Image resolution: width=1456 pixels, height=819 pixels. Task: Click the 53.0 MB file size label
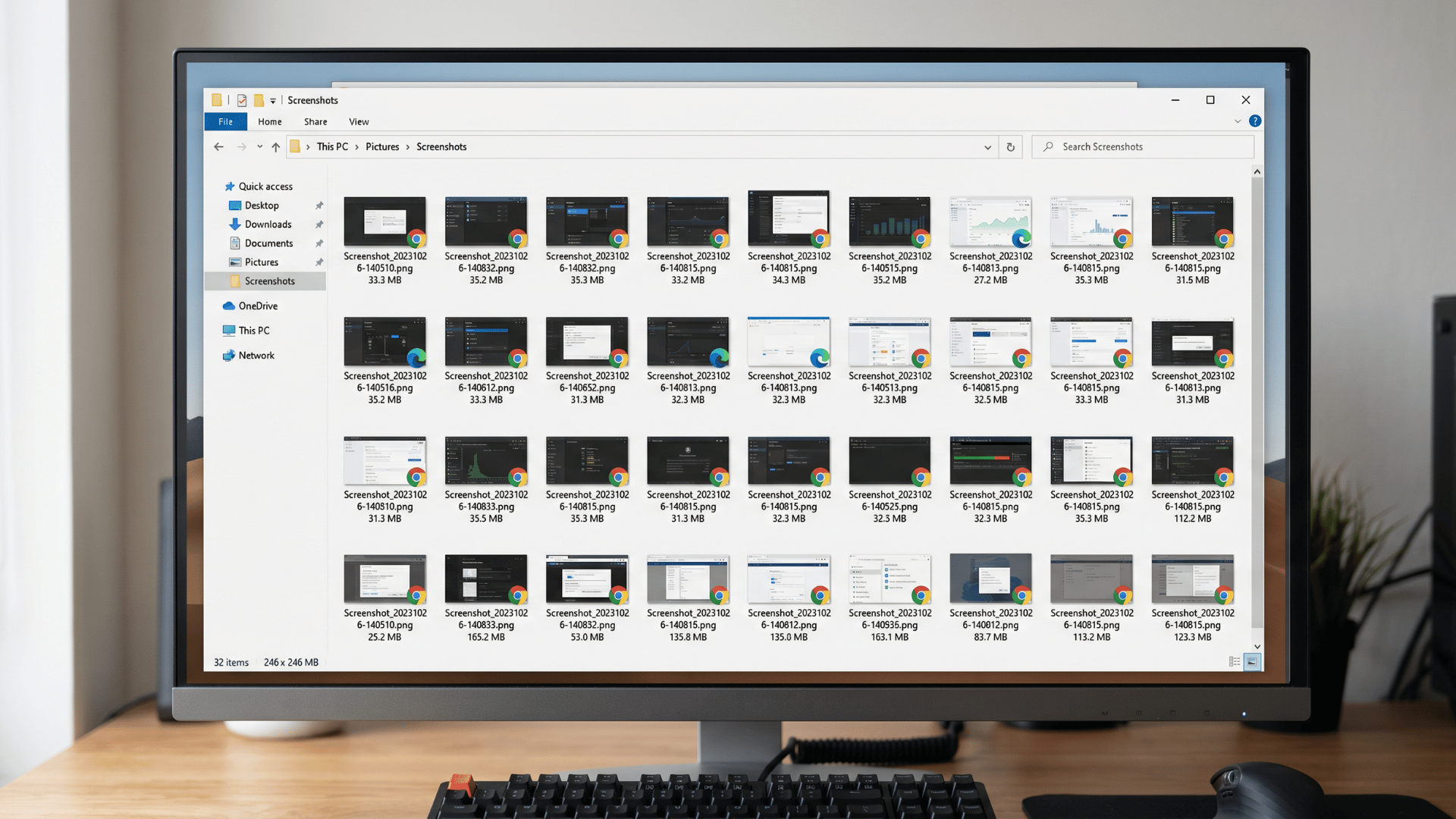[587, 638]
